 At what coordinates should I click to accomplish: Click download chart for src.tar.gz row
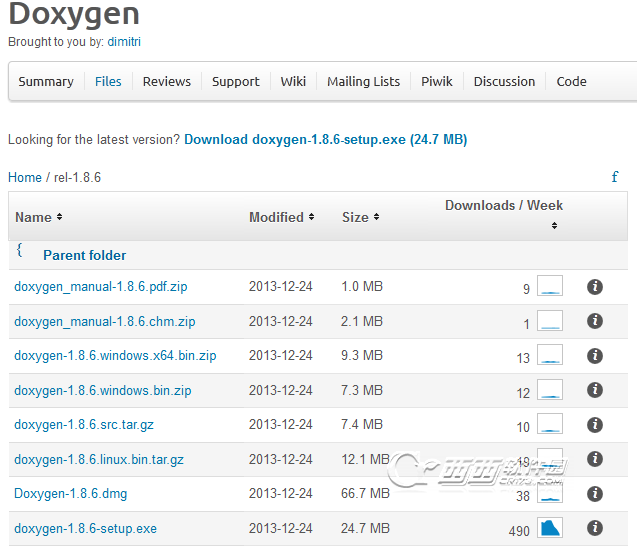point(550,424)
